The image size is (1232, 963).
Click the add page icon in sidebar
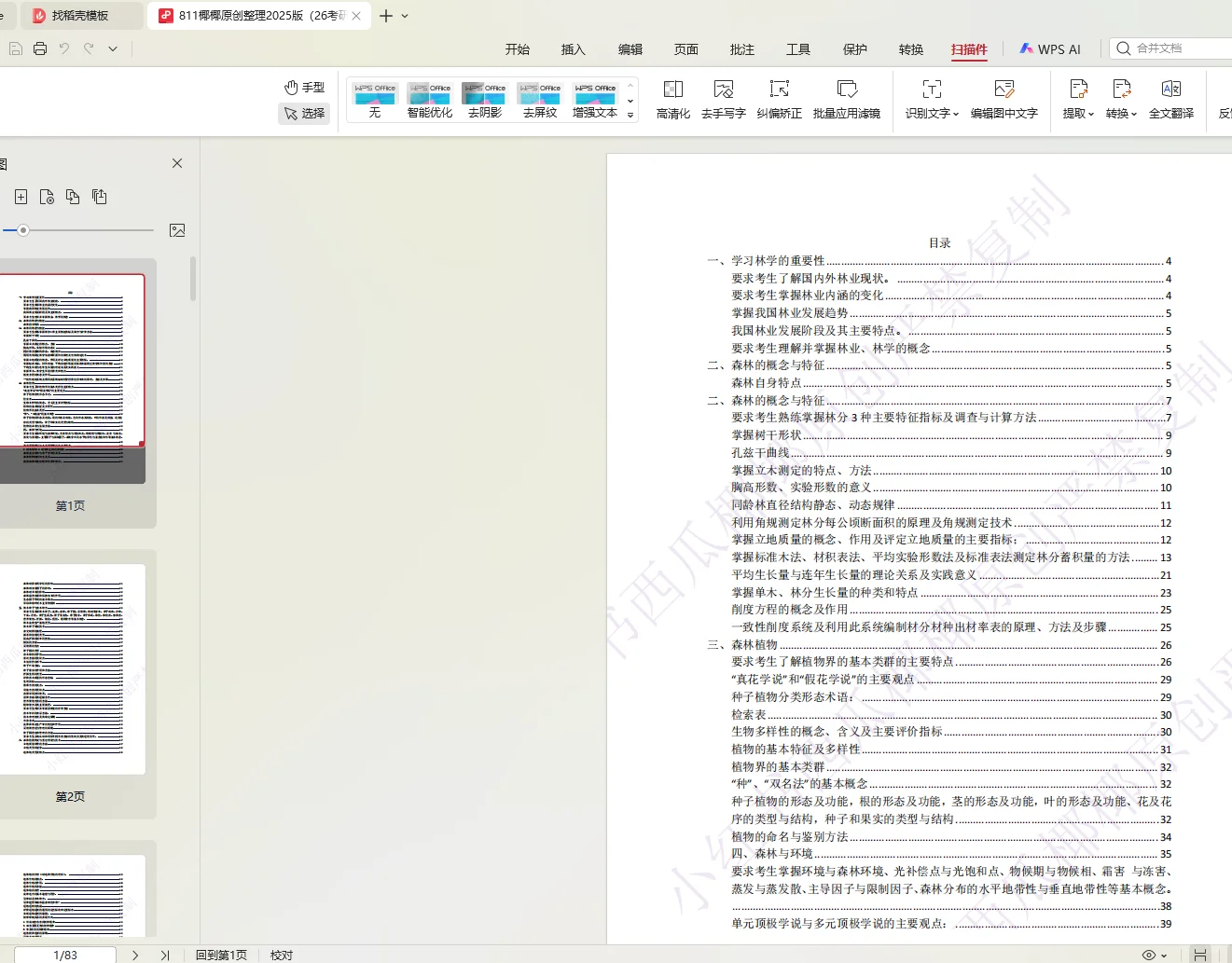[21, 197]
